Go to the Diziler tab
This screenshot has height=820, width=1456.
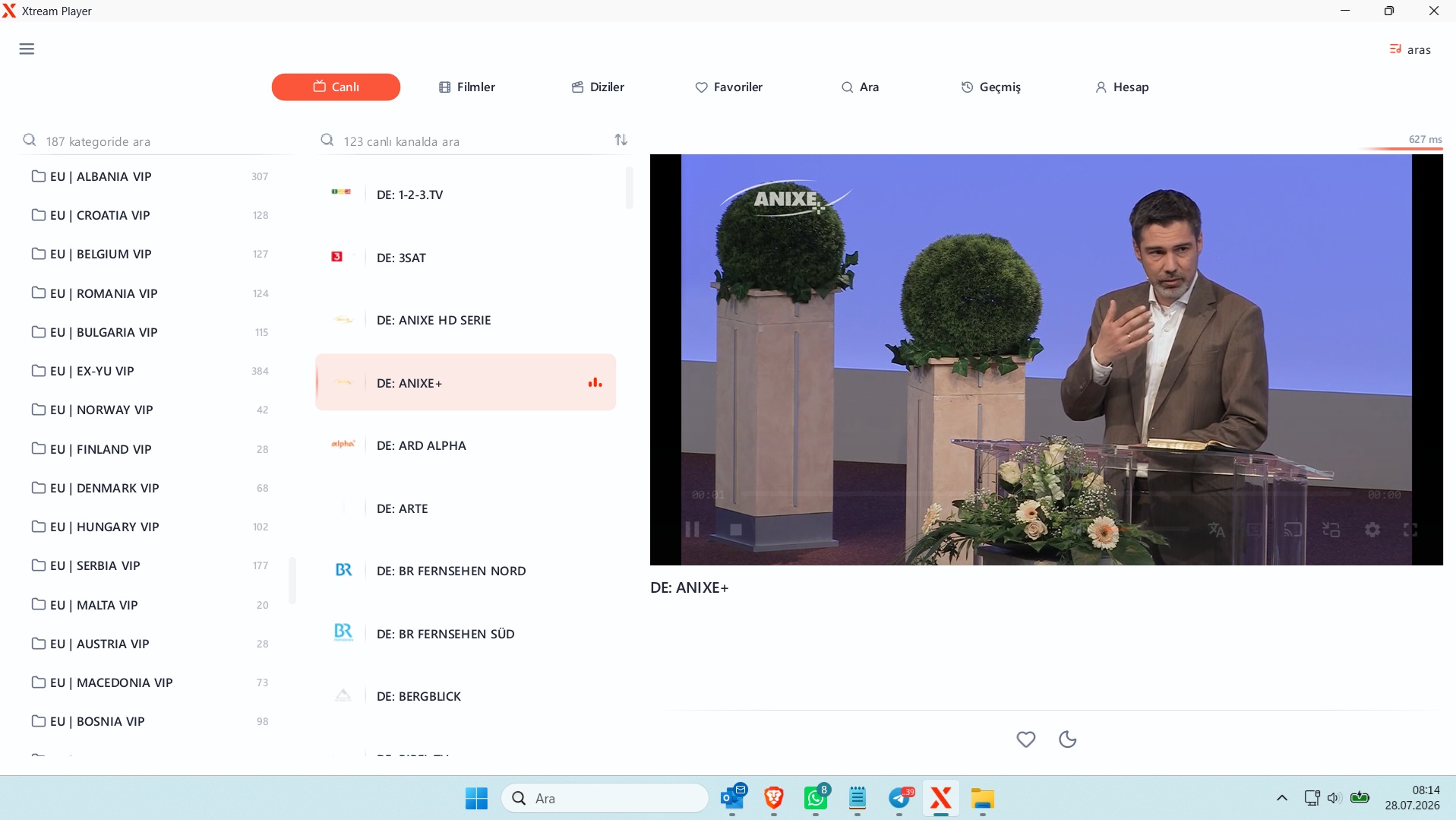tap(599, 87)
